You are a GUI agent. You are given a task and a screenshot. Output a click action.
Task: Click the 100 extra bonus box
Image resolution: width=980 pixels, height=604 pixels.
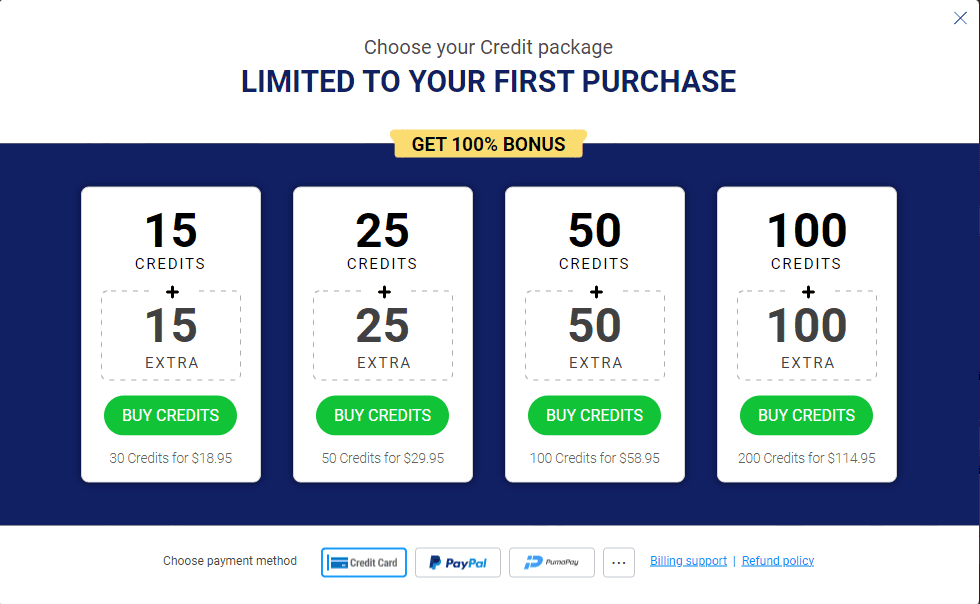coord(807,335)
